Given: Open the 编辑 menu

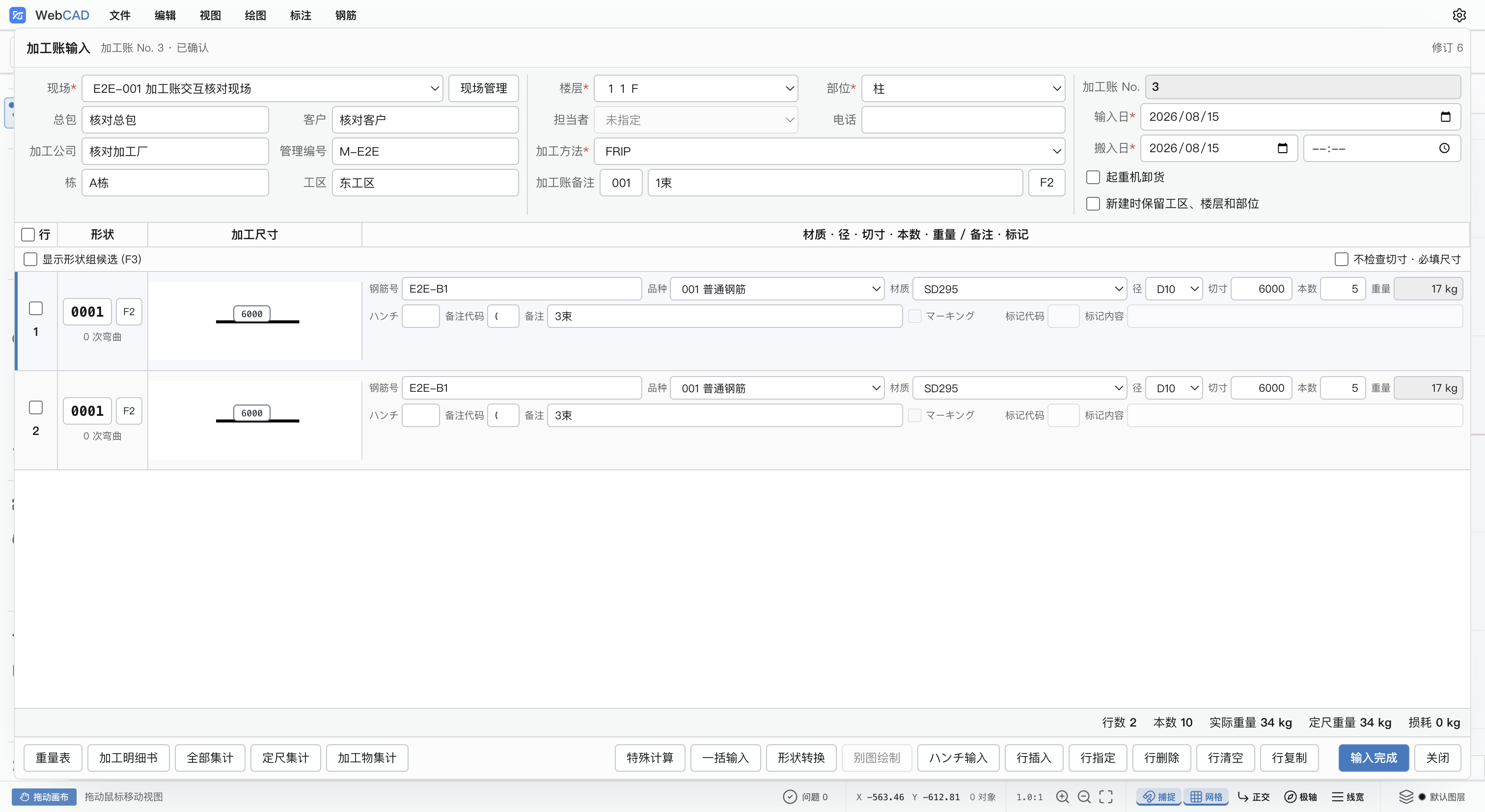Looking at the screenshot, I should click(x=165, y=16).
